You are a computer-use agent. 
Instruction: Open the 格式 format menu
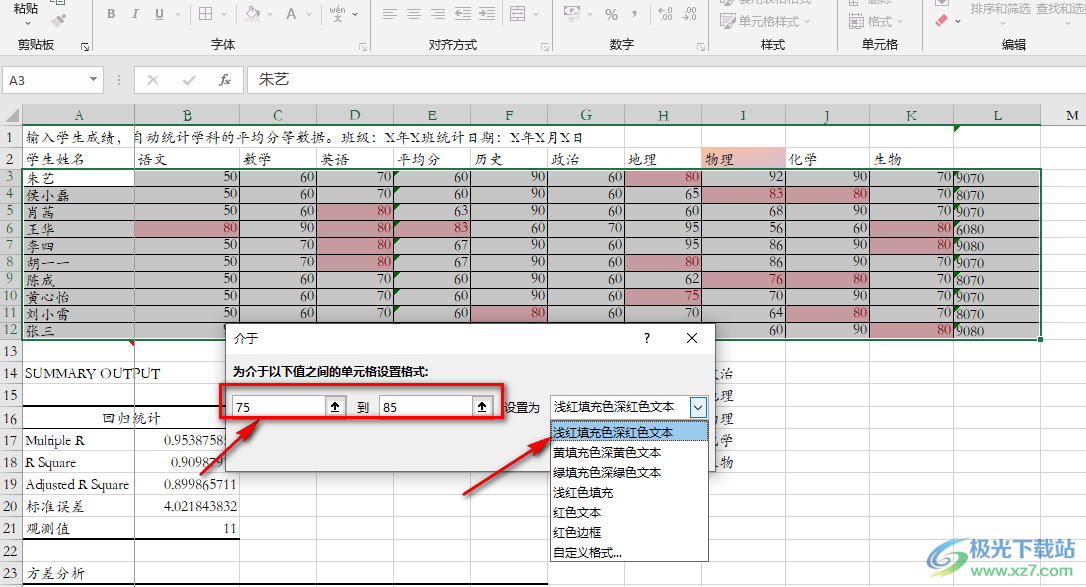point(876,21)
